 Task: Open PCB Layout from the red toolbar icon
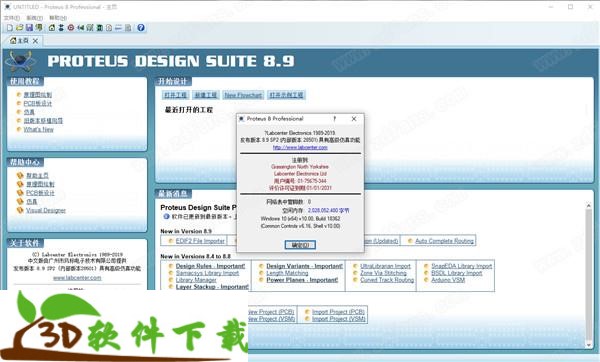pyautogui.click(x=71, y=28)
